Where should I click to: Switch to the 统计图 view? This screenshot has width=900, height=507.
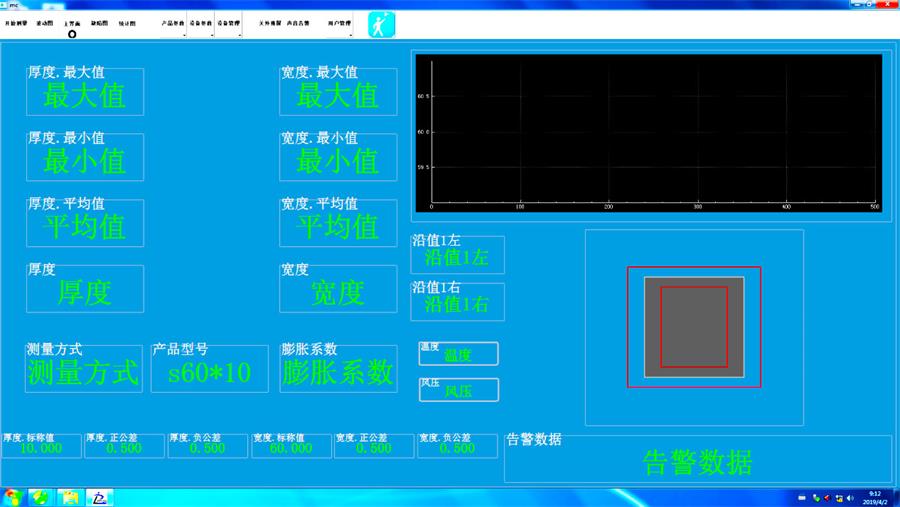tap(128, 22)
